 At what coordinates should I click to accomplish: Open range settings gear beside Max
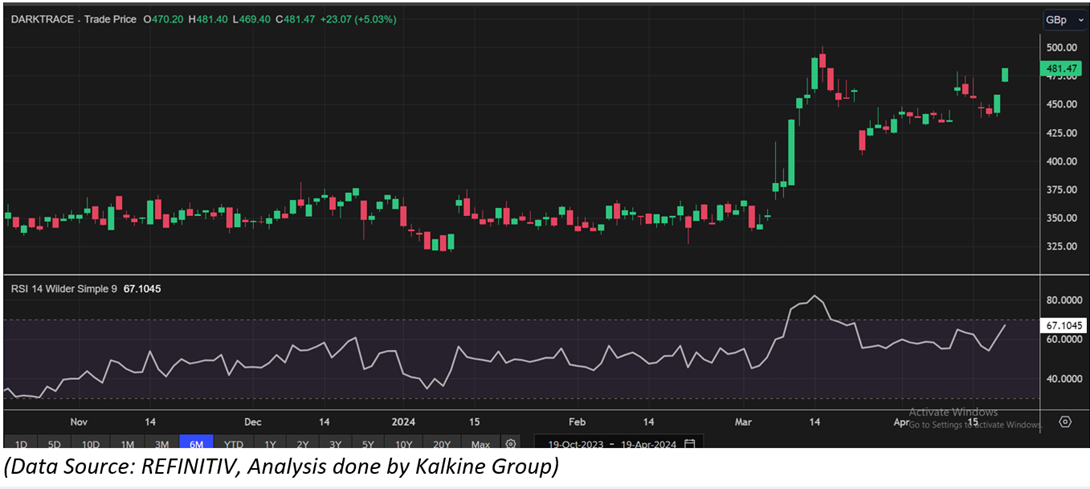[x=511, y=444]
